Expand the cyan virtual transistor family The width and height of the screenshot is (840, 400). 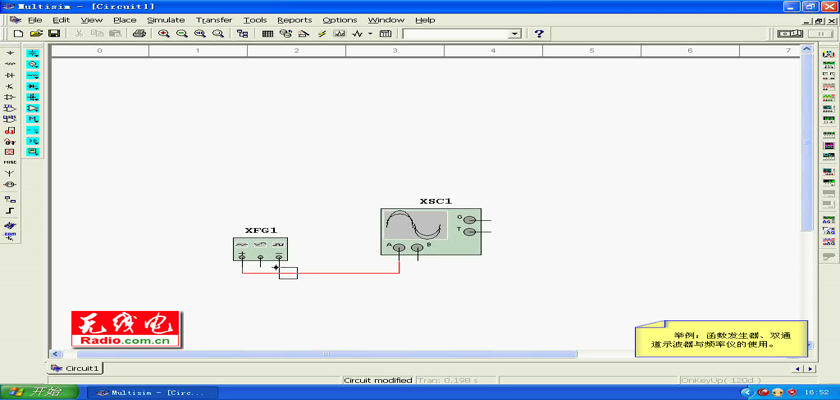point(33,97)
